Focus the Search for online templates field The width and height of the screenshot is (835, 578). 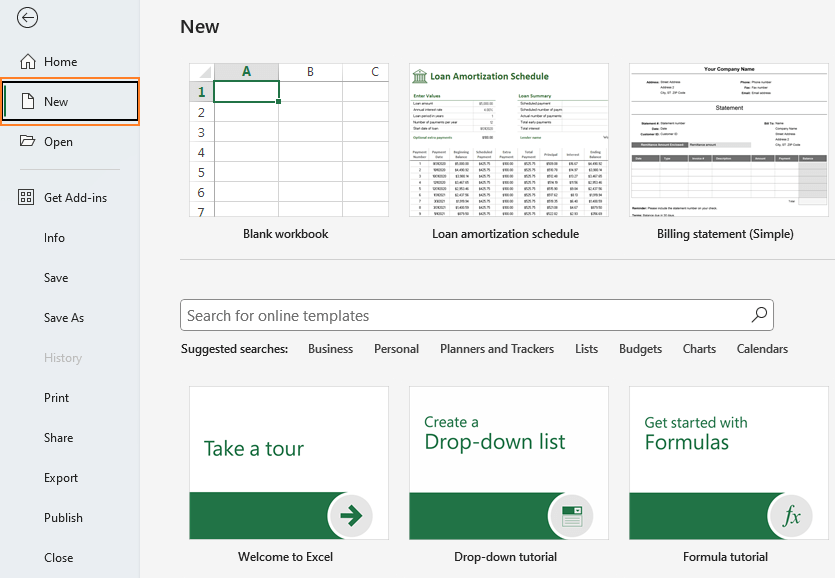click(x=477, y=315)
